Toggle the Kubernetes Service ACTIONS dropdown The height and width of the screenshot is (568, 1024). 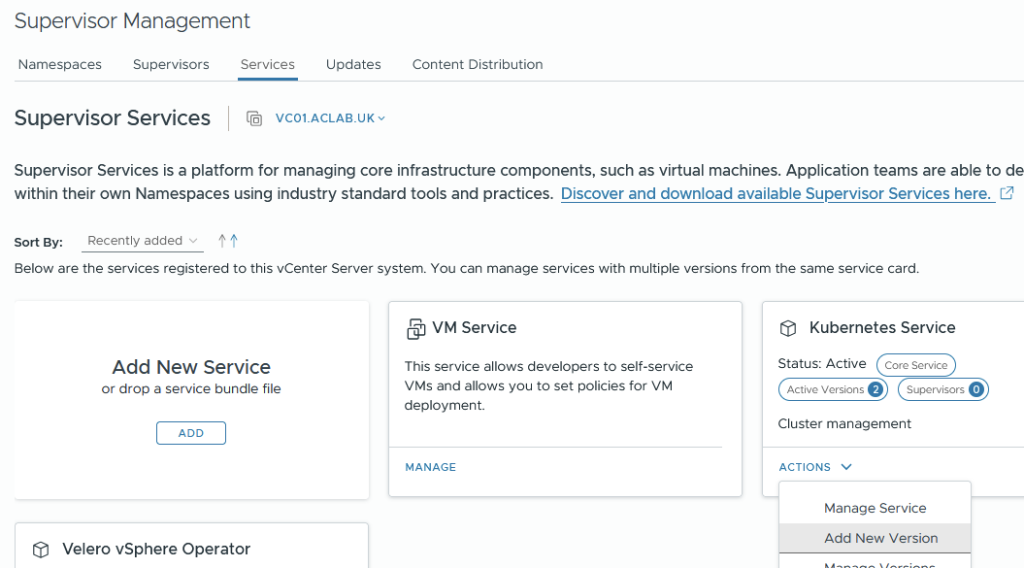[x=815, y=467]
